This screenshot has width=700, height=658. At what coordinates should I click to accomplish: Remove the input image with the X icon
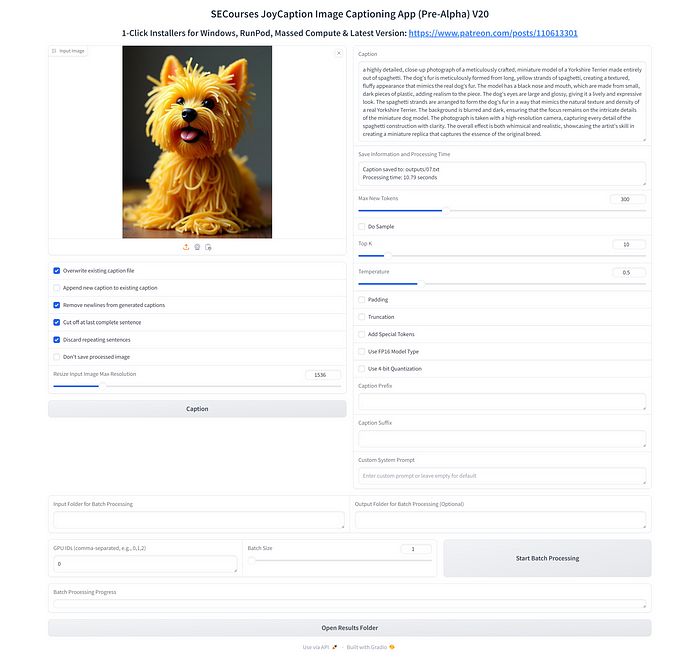(x=338, y=53)
